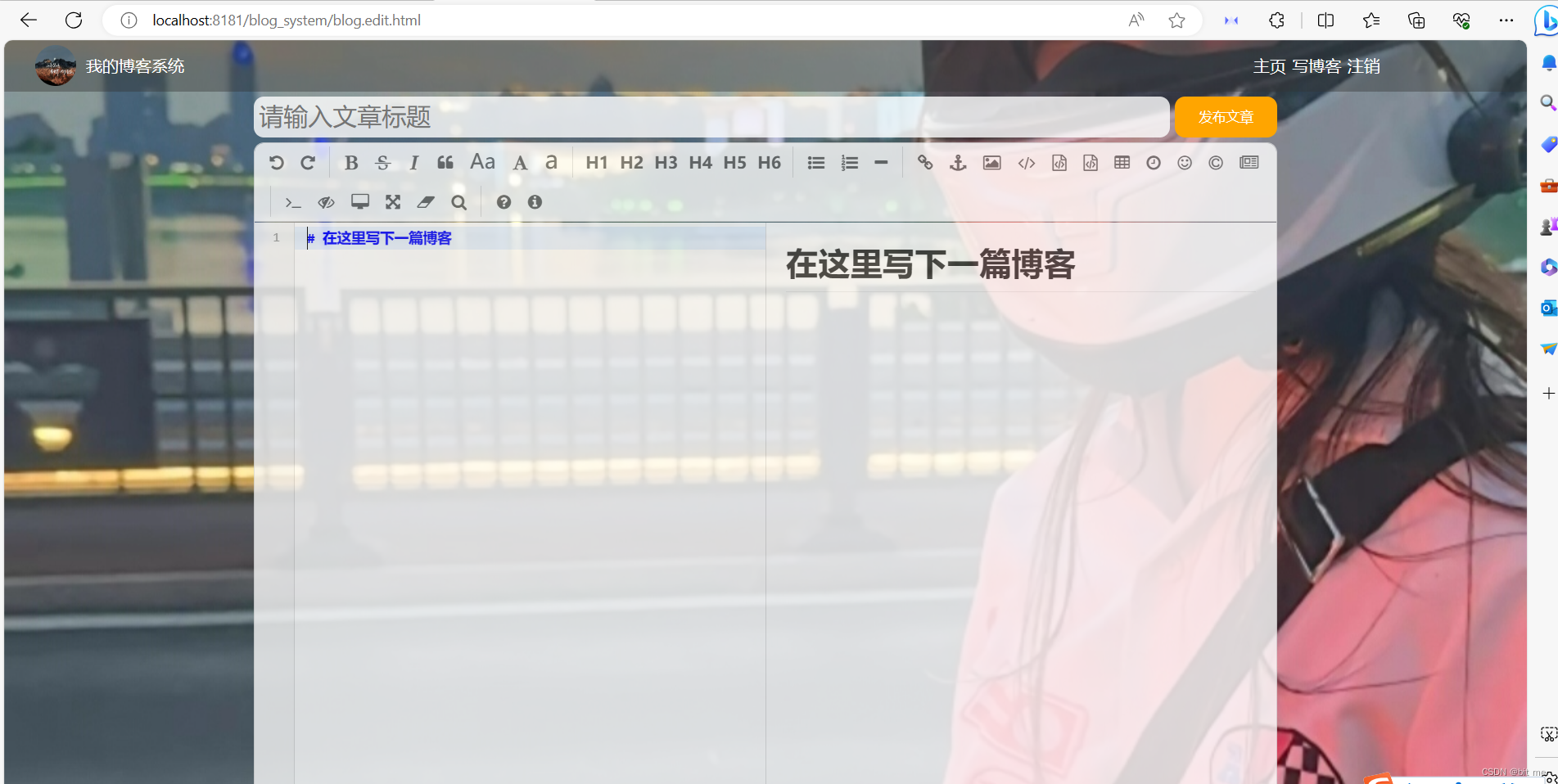Image resolution: width=1558 pixels, height=784 pixels.
Task: Apply italic formatting with I icon
Action: pos(414,163)
